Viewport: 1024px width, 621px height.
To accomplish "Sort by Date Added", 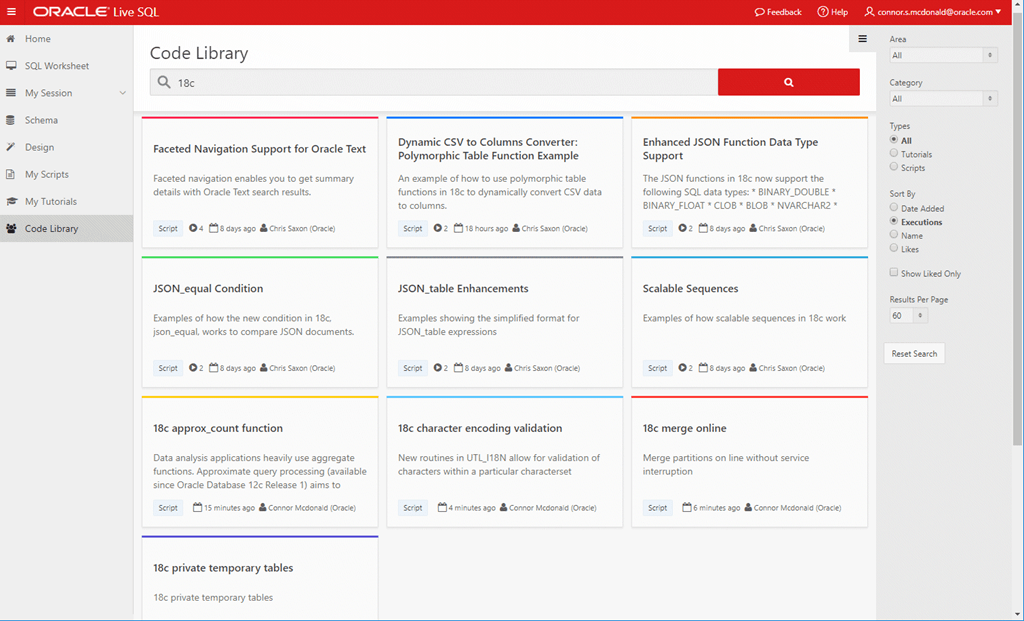I will (893, 207).
